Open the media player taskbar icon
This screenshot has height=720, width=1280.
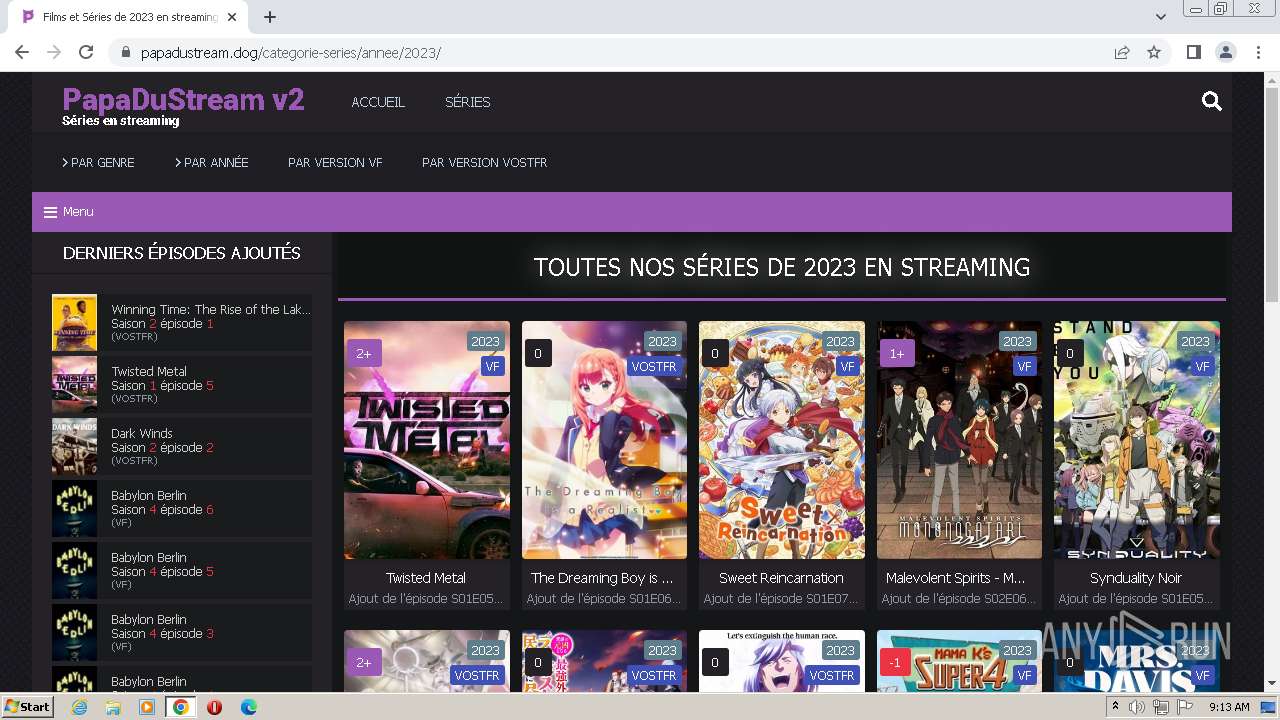pos(147,707)
